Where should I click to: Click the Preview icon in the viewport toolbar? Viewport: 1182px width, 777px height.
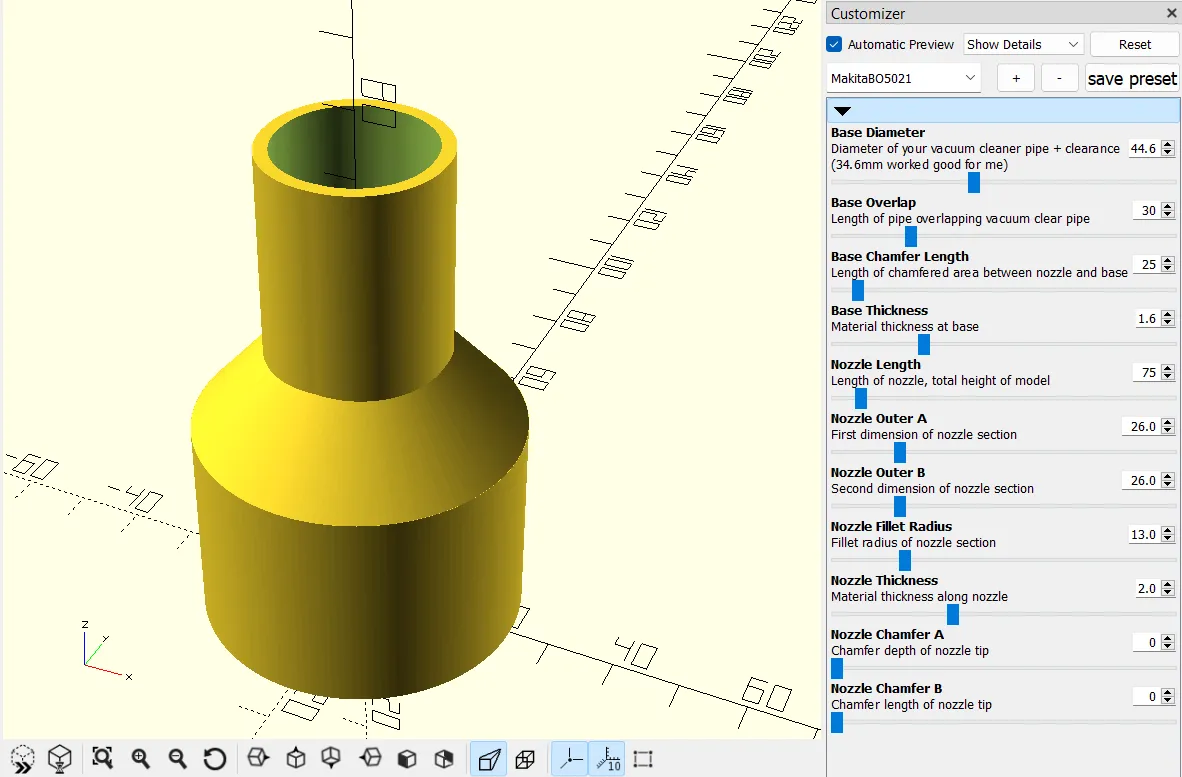coord(23,758)
